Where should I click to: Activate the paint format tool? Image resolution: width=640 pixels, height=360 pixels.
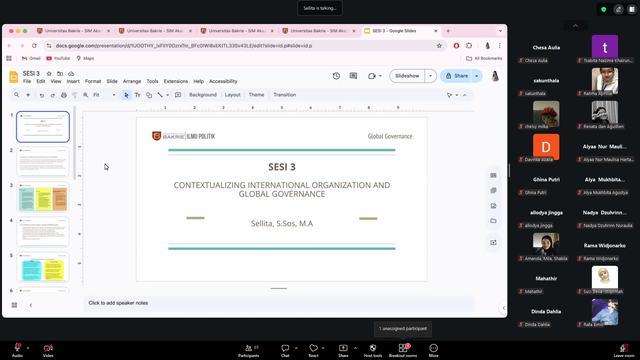(75, 95)
